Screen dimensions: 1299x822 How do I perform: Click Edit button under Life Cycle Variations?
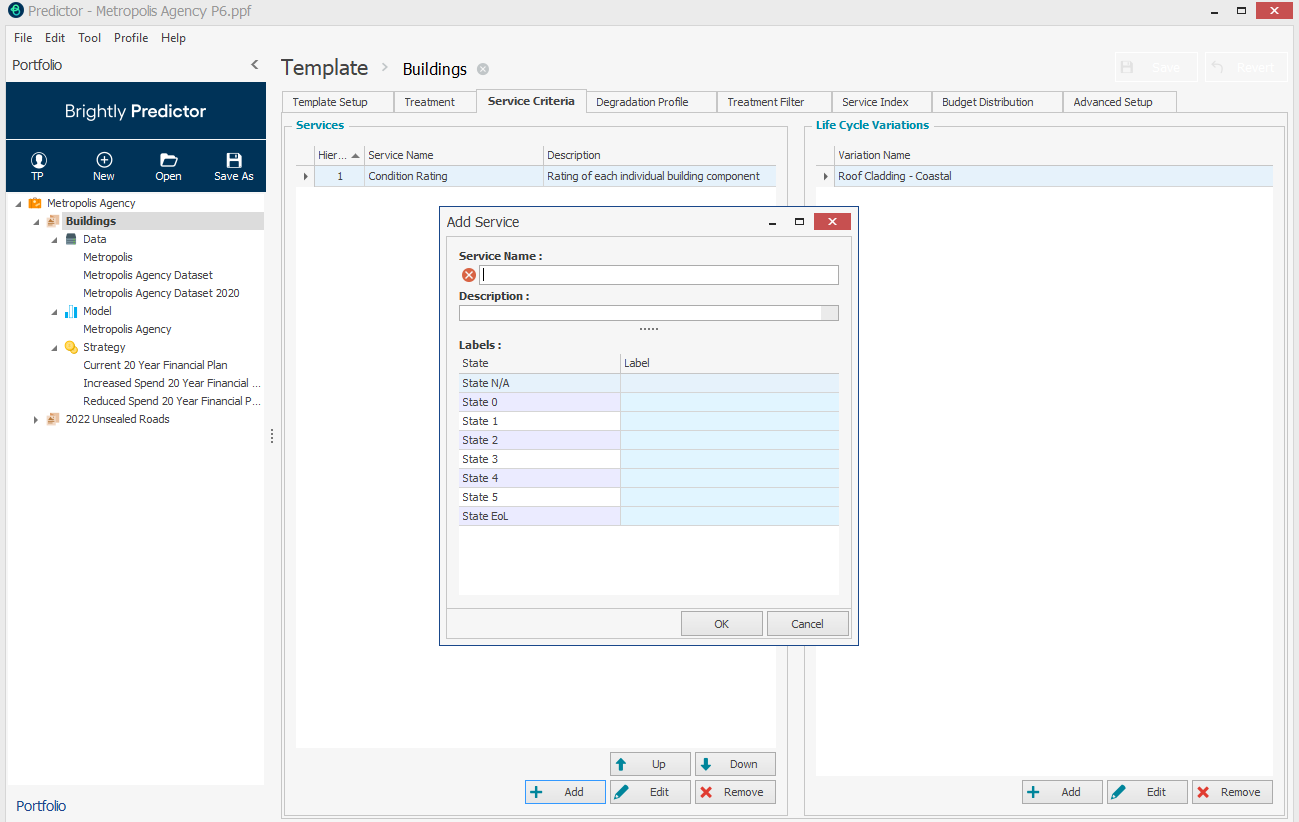coord(1147,792)
